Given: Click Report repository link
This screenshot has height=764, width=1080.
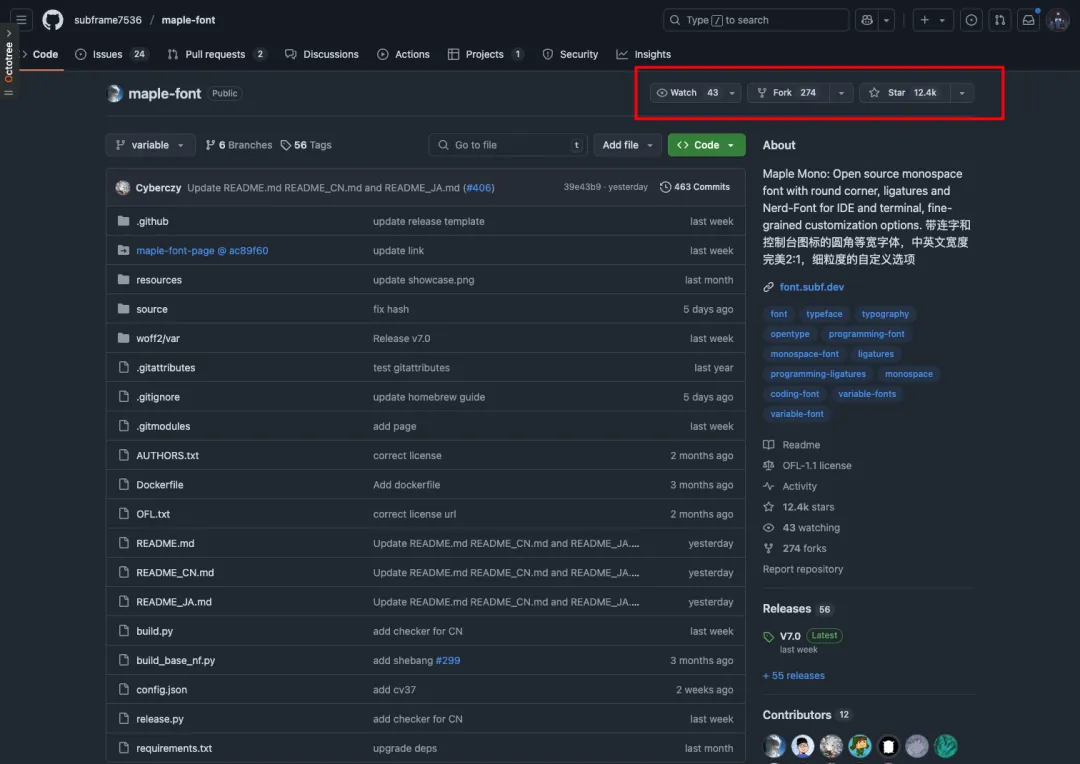Looking at the screenshot, I should [802, 569].
